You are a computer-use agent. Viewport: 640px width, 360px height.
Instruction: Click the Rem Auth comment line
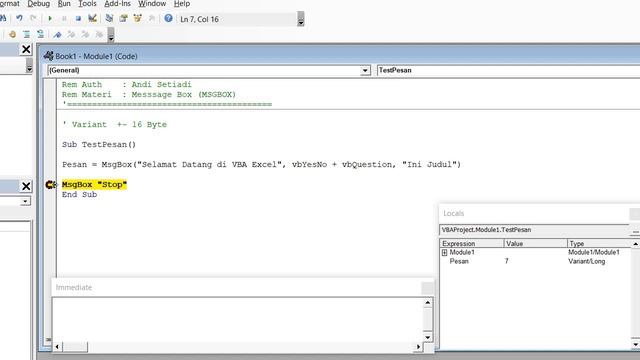click(127, 84)
